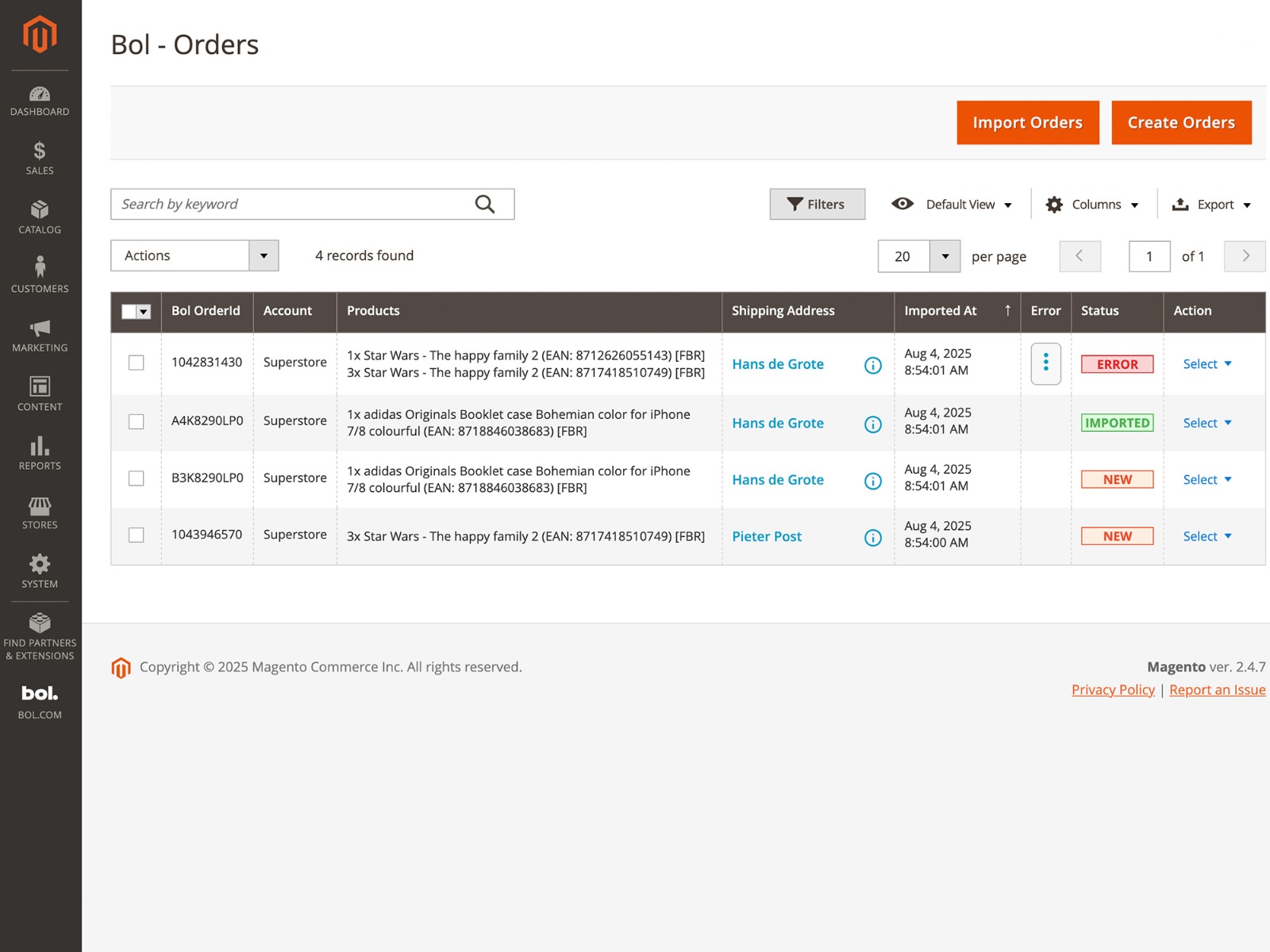Open the Export dropdown
This screenshot has width=1270, height=952.
(1211, 204)
